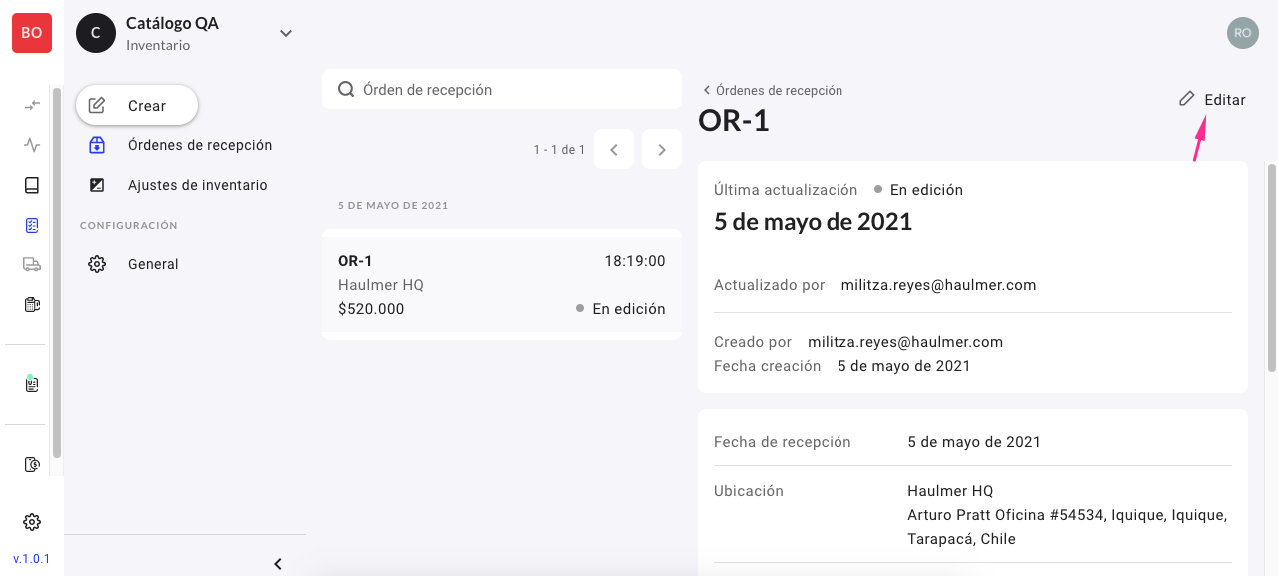Expand the Catálogo QA dropdown chevron
This screenshot has width=1278, height=576.
pos(286,34)
